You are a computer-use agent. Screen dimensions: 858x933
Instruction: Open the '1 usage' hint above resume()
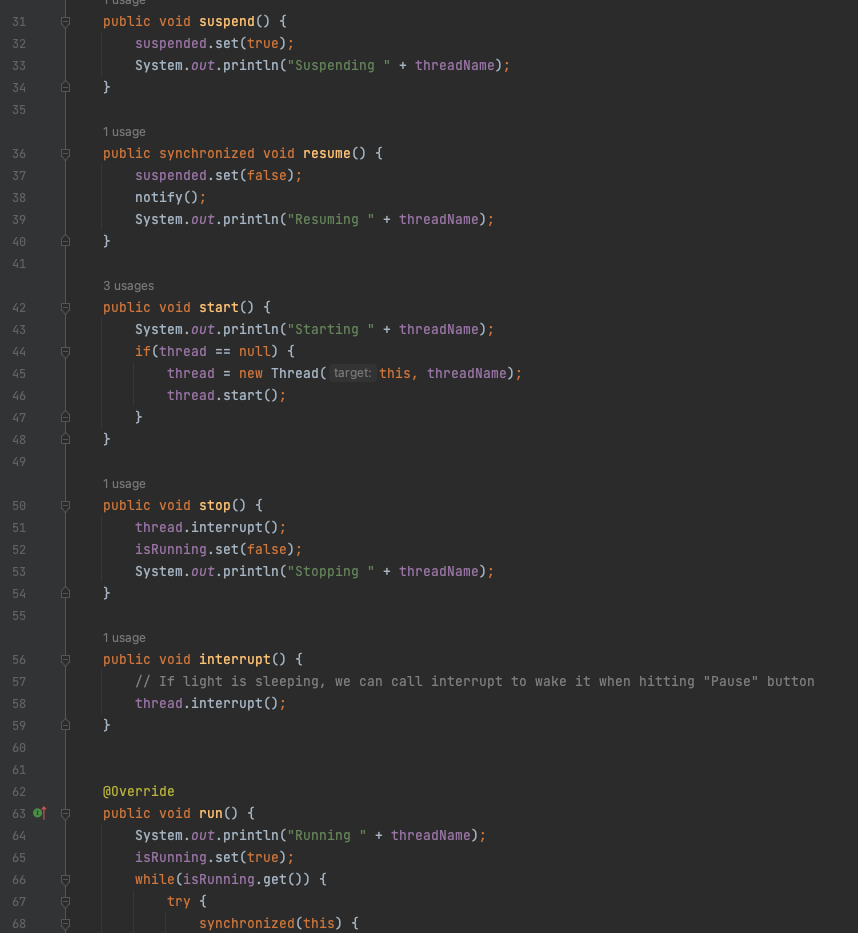click(x=124, y=132)
